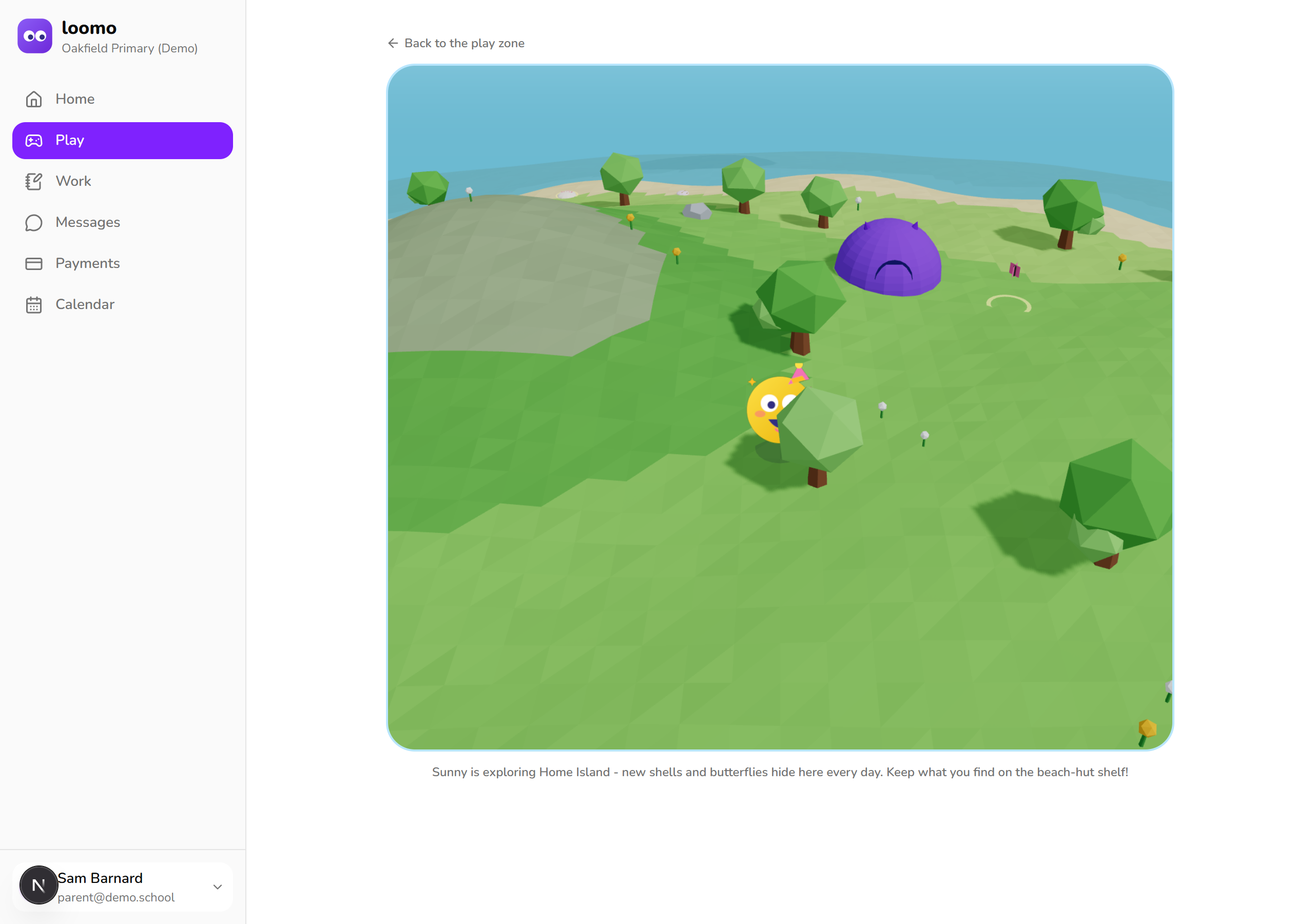Click the back arrow icon
Image resolution: width=1314 pixels, height=924 pixels.
point(393,44)
